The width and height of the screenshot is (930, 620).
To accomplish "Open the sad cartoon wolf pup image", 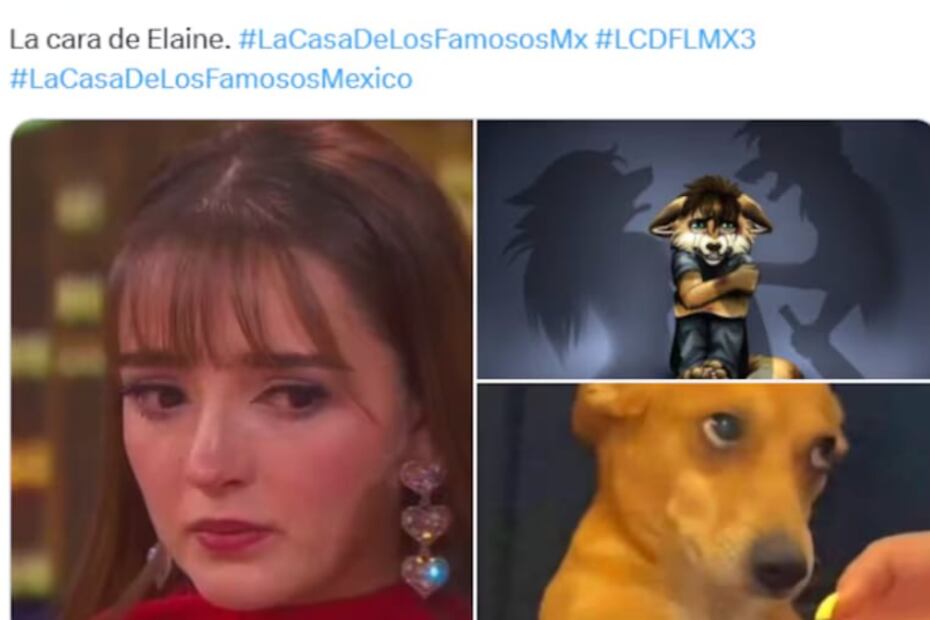I will 703,249.
